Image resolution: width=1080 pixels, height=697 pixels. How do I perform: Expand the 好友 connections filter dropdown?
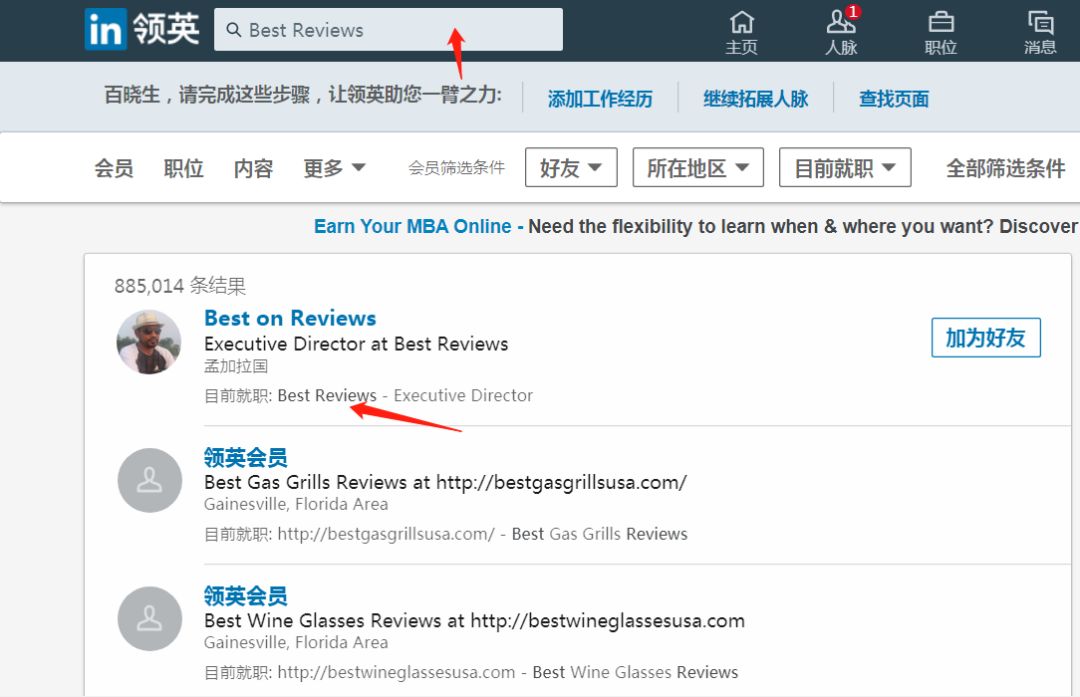(x=571, y=167)
